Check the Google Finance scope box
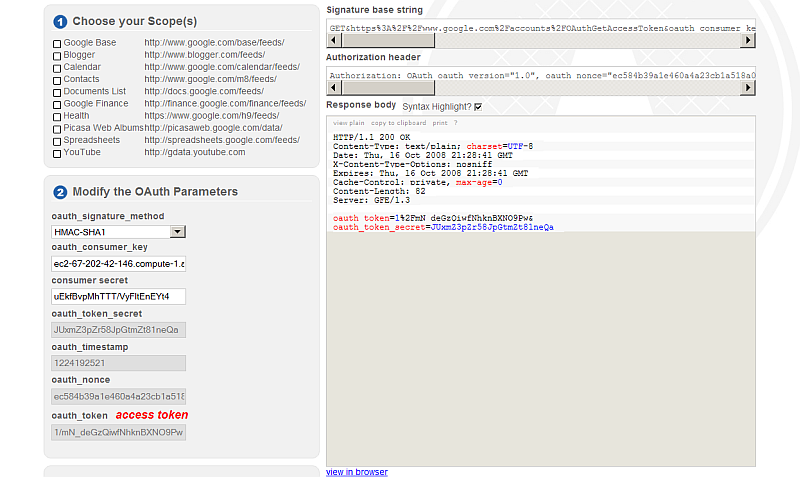 point(57,104)
